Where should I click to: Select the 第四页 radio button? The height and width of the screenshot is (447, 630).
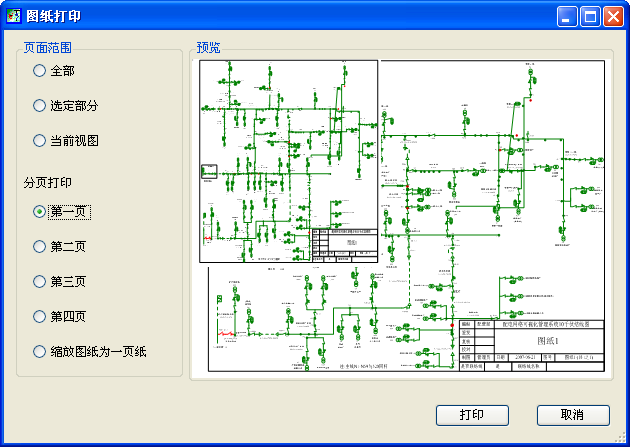(39, 316)
